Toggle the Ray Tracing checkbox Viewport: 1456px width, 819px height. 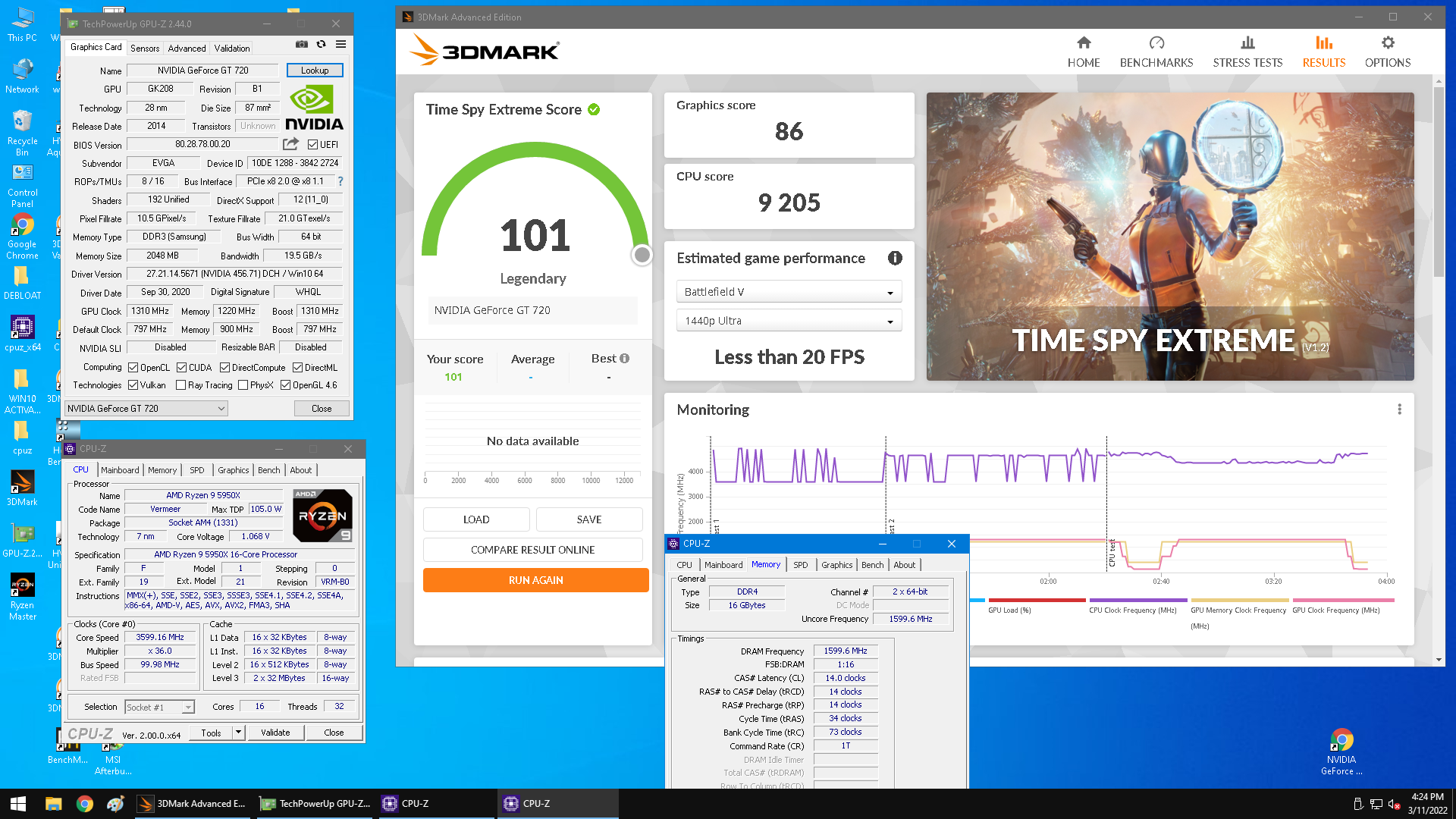click(x=180, y=385)
